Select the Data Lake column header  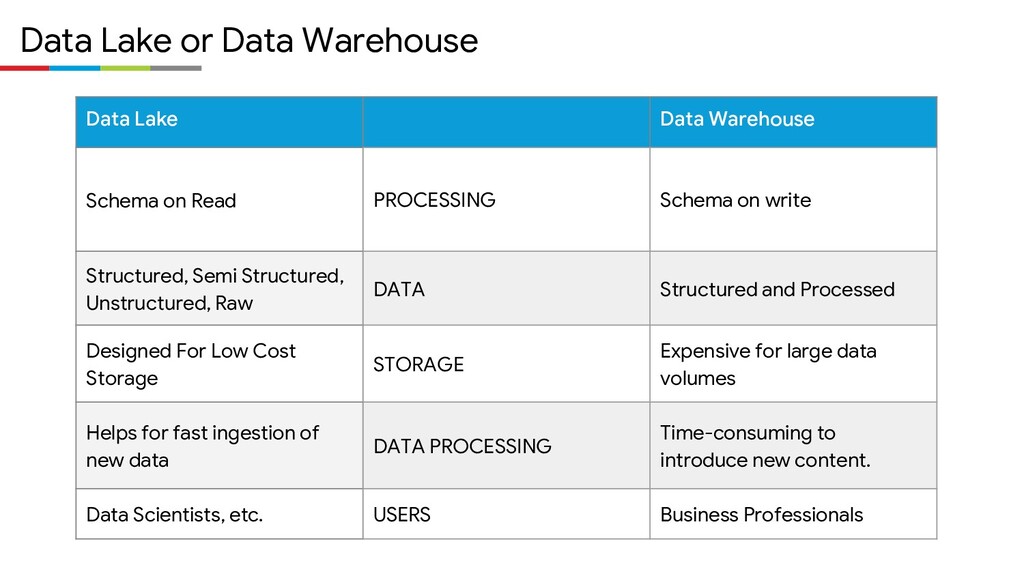click(219, 122)
